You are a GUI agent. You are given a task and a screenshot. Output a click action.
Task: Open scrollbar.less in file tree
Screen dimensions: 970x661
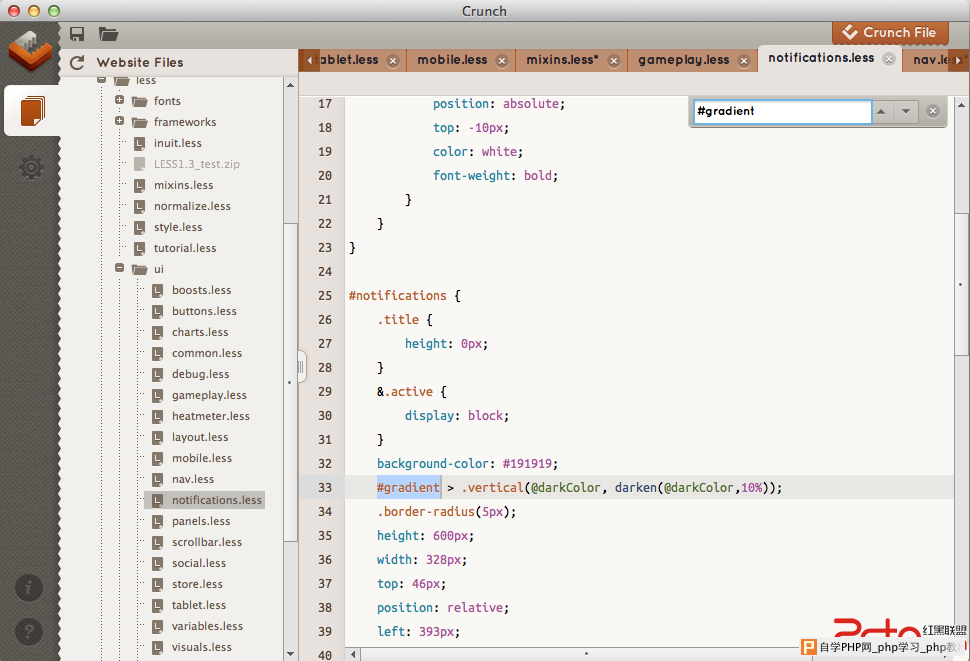click(x=207, y=543)
